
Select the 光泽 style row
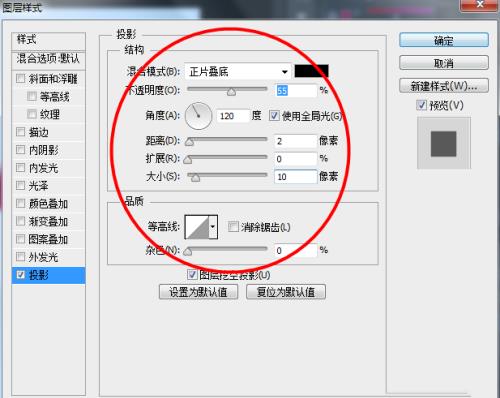48,185
